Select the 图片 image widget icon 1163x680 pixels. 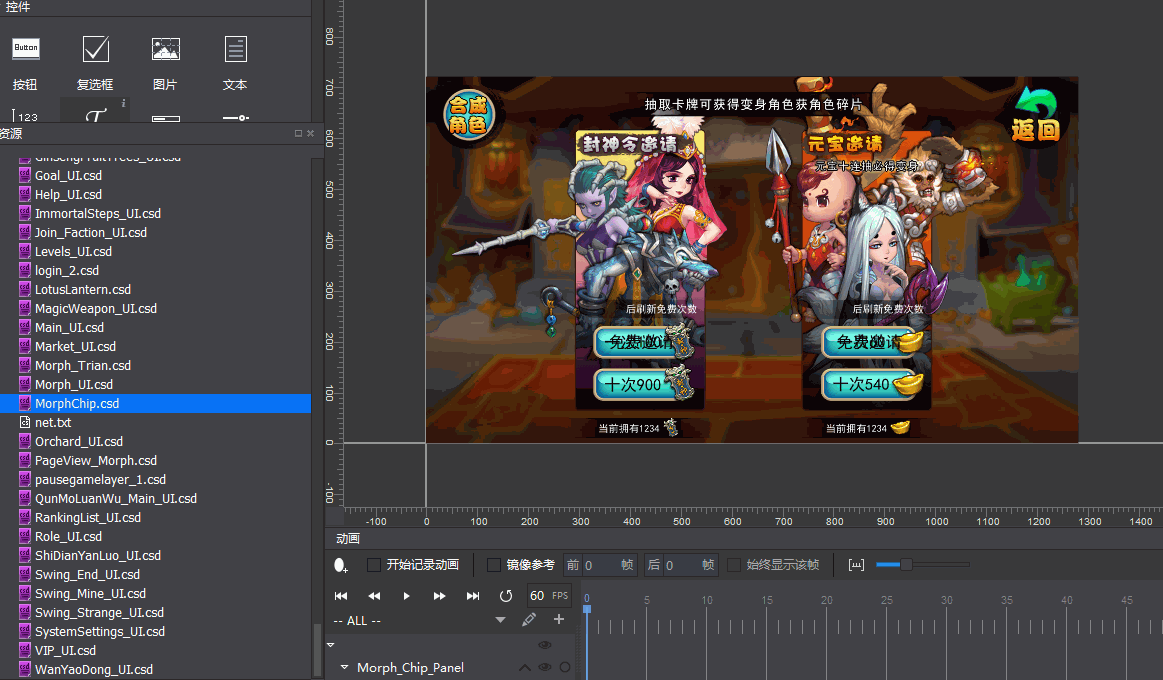point(166,49)
